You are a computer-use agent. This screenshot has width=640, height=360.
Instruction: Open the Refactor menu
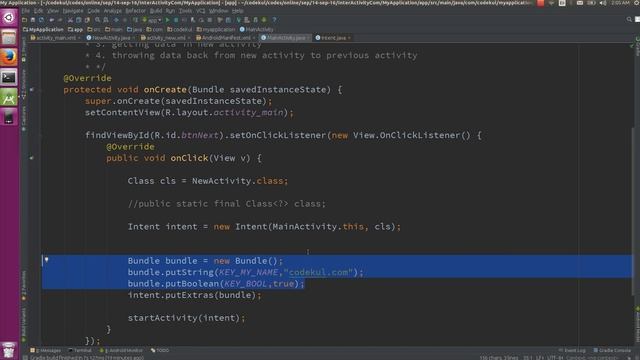135,11
